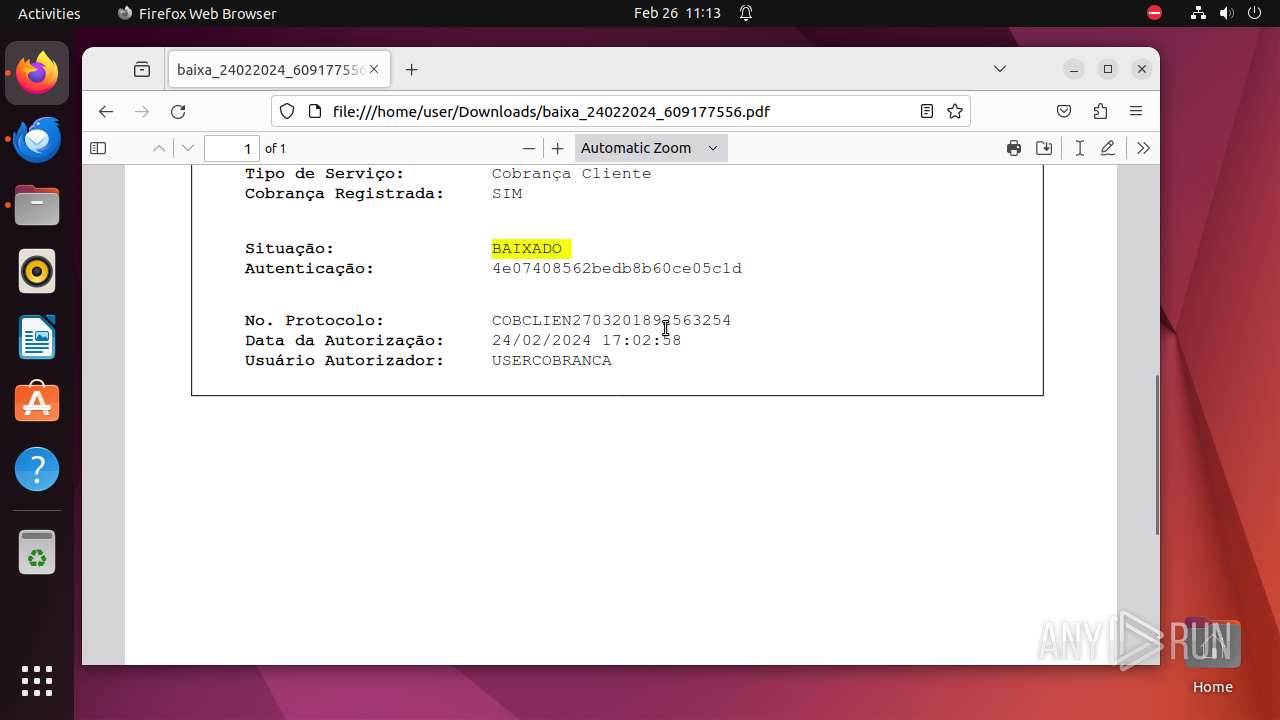The width and height of the screenshot is (1280, 720).
Task: Open the network status icon
Action: tap(1199, 13)
